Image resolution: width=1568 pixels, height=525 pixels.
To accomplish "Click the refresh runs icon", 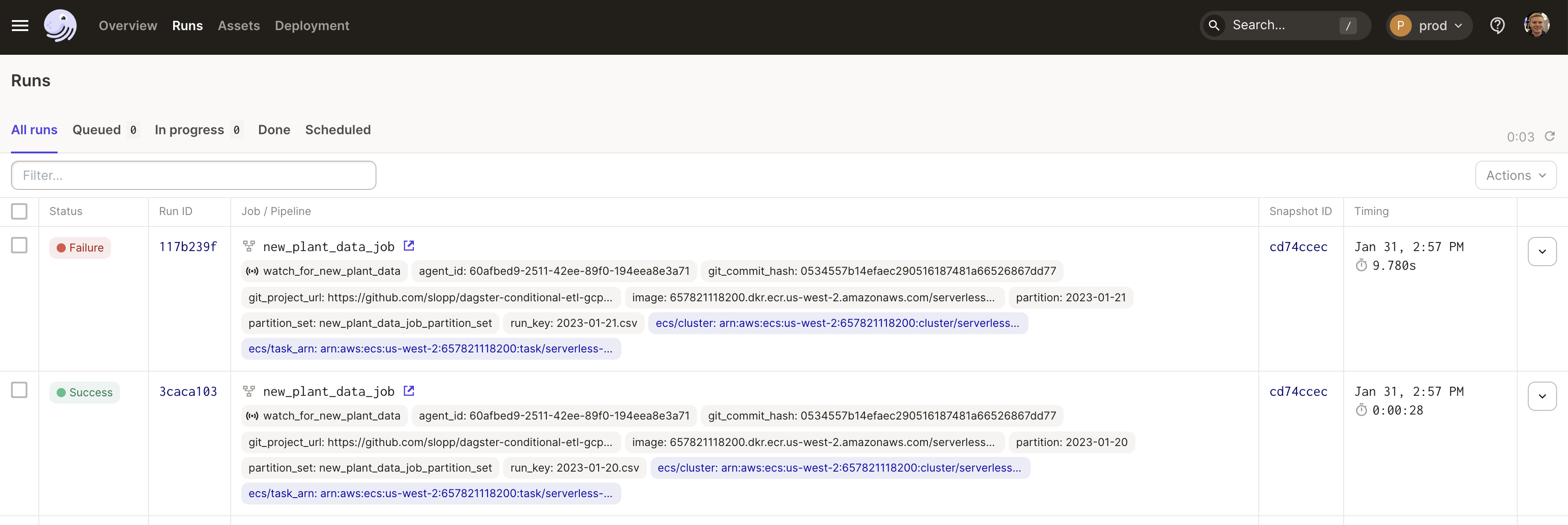I will tap(1550, 136).
